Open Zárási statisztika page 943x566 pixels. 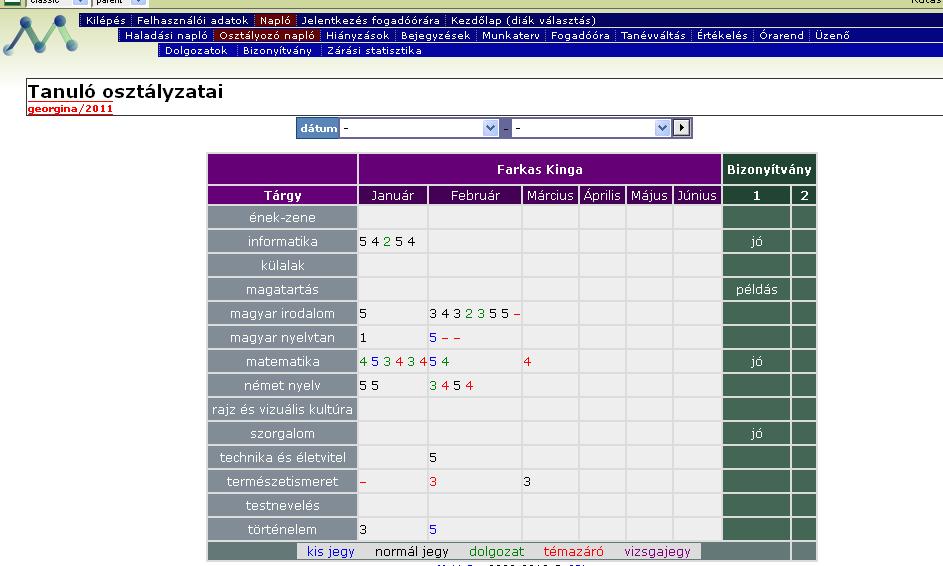pyautogui.click(x=374, y=51)
